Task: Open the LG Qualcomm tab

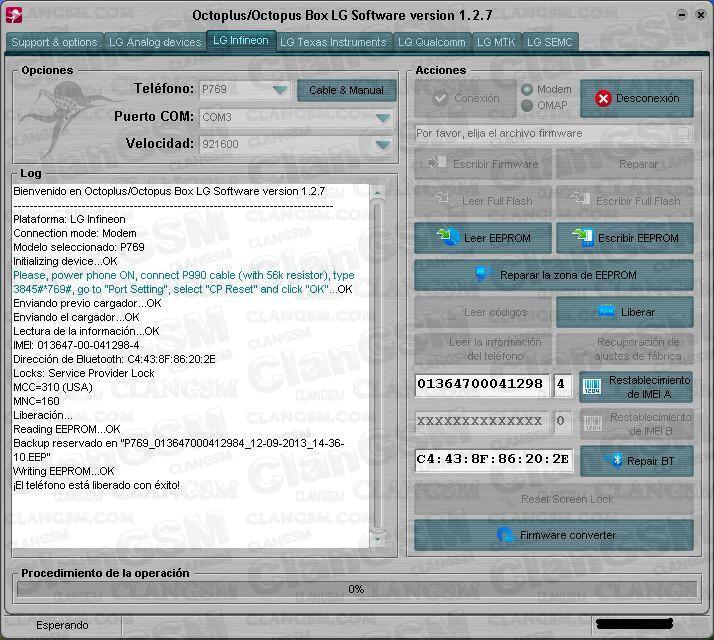Action: (432, 42)
